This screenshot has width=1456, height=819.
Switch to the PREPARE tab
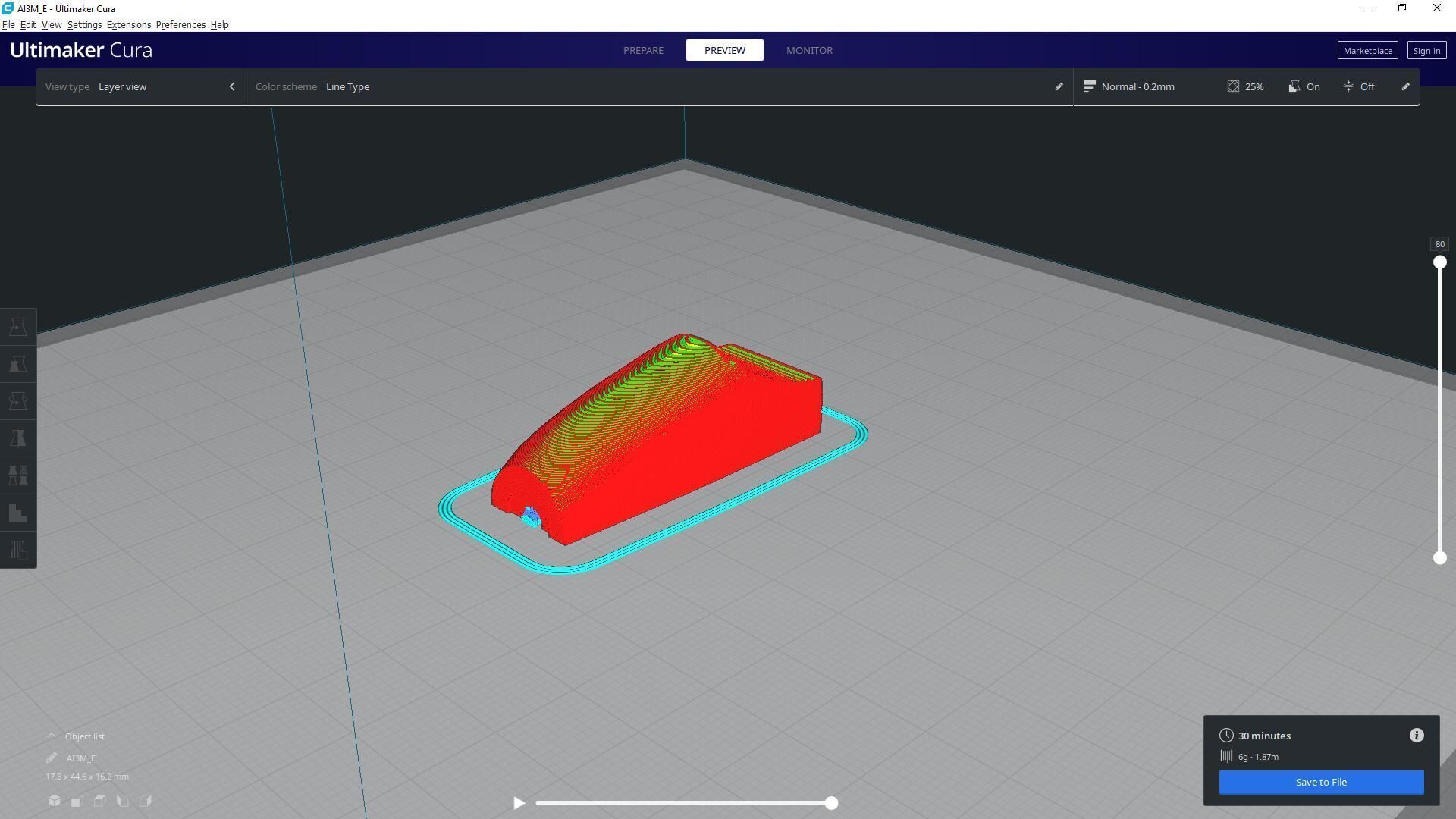[x=643, y=50]
